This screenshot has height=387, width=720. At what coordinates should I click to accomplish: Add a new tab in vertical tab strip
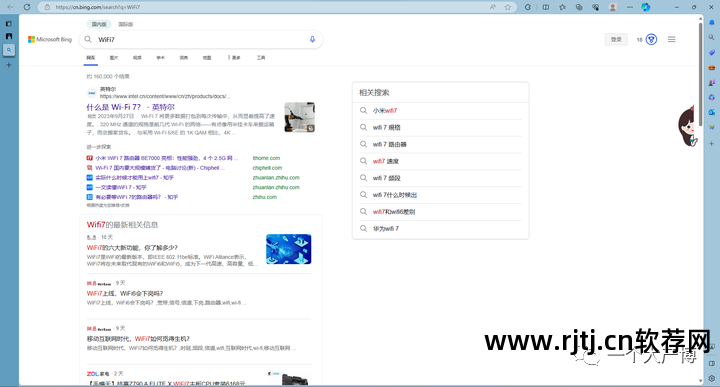click(9, 65)
